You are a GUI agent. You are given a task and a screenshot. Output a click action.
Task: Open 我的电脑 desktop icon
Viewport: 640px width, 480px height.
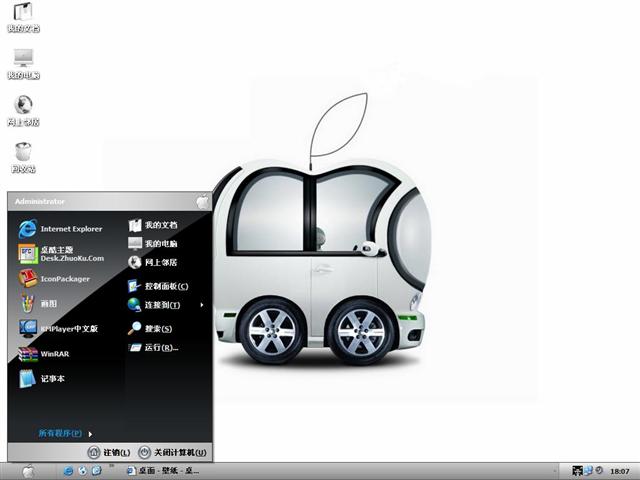23,62
